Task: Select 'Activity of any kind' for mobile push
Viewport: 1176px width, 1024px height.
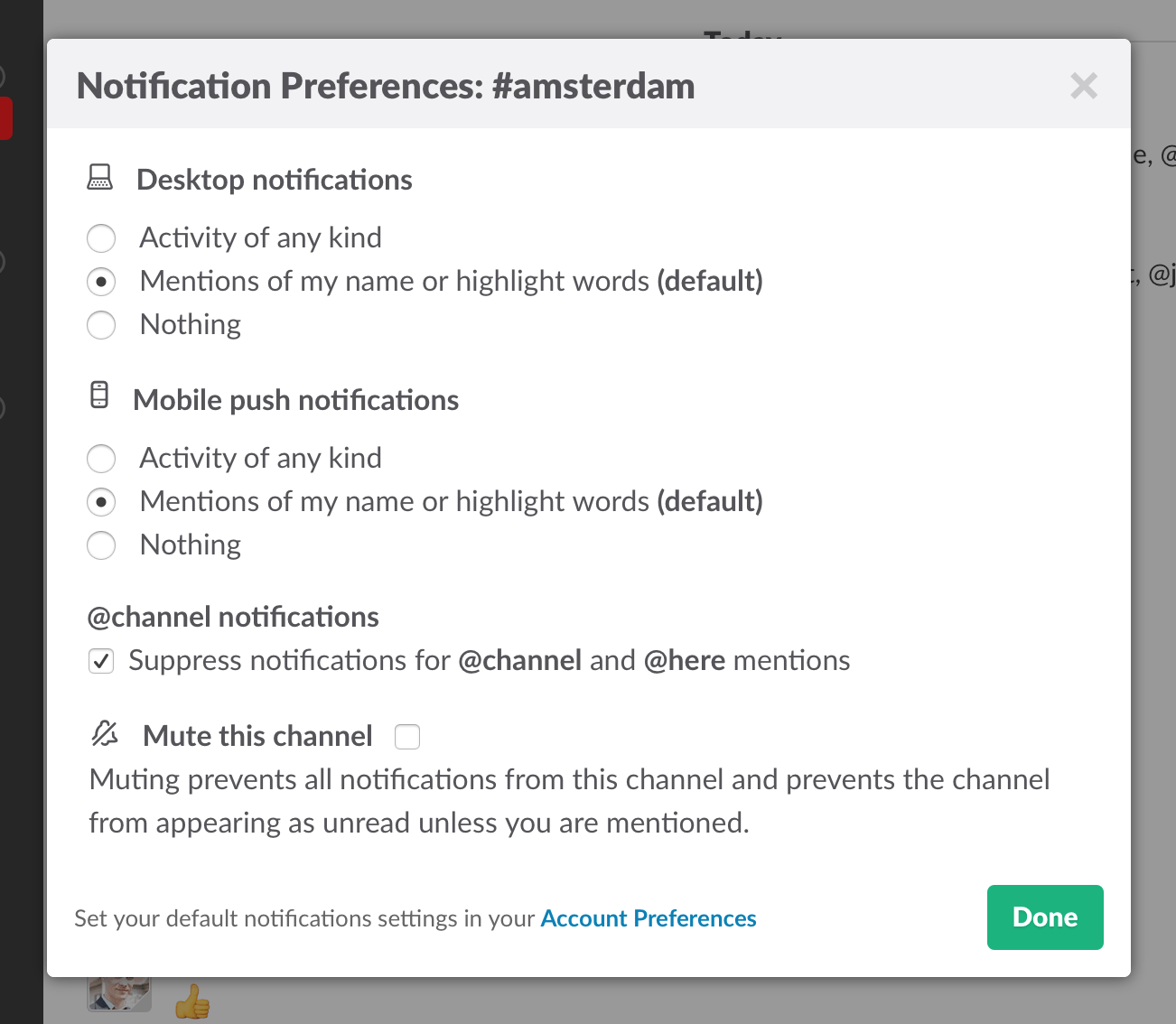Action: tap(101, 458)
